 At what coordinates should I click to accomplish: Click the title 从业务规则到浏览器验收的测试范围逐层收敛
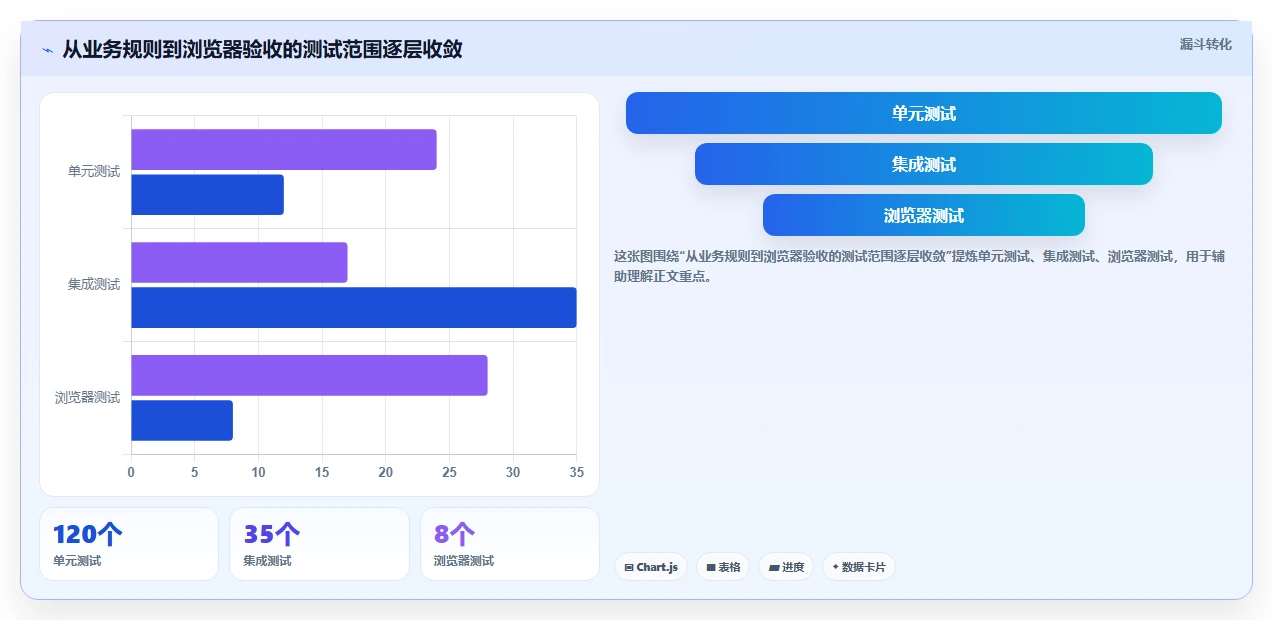pyautogui.click(x=262, y=50)
